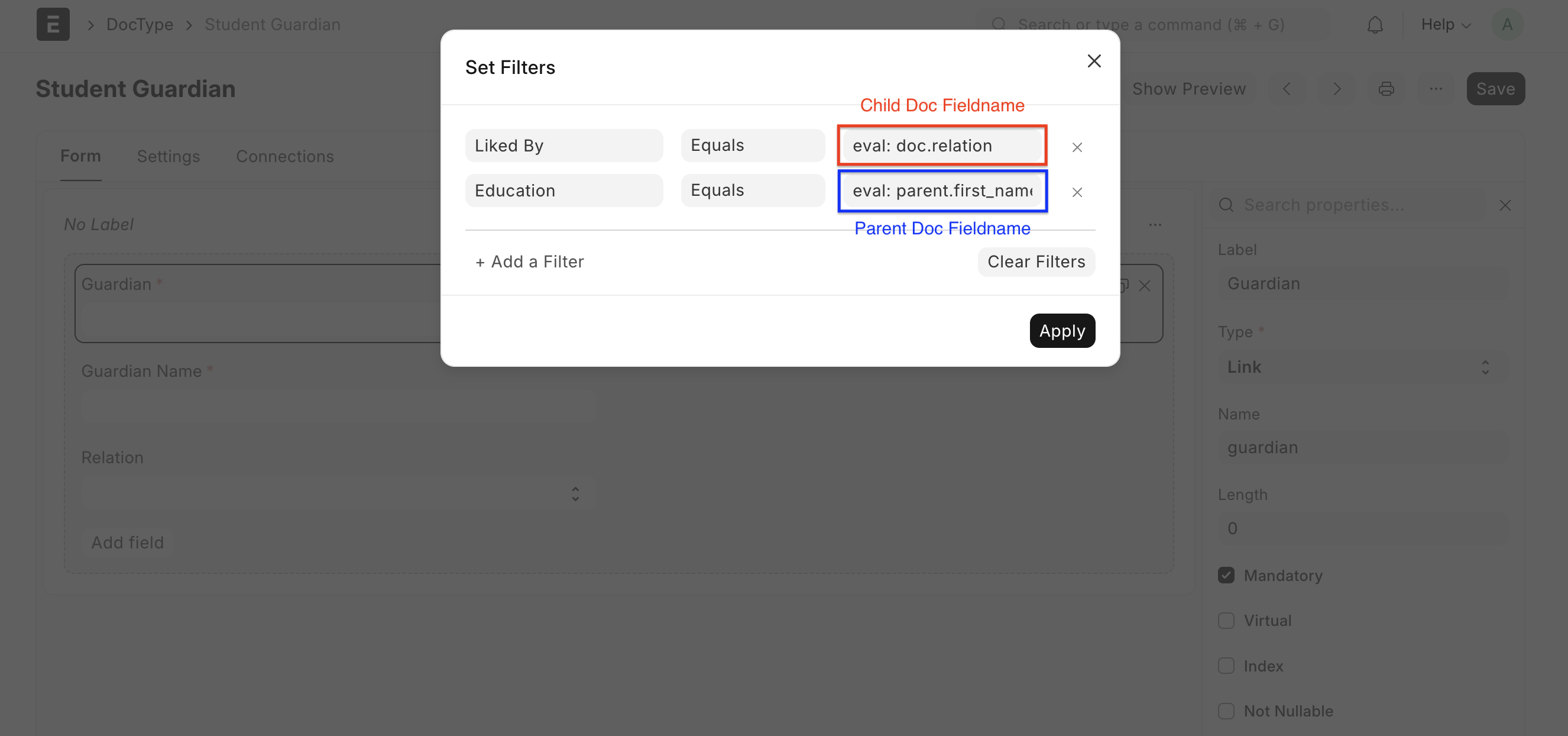Go to next document arrow

[1337, 89]
